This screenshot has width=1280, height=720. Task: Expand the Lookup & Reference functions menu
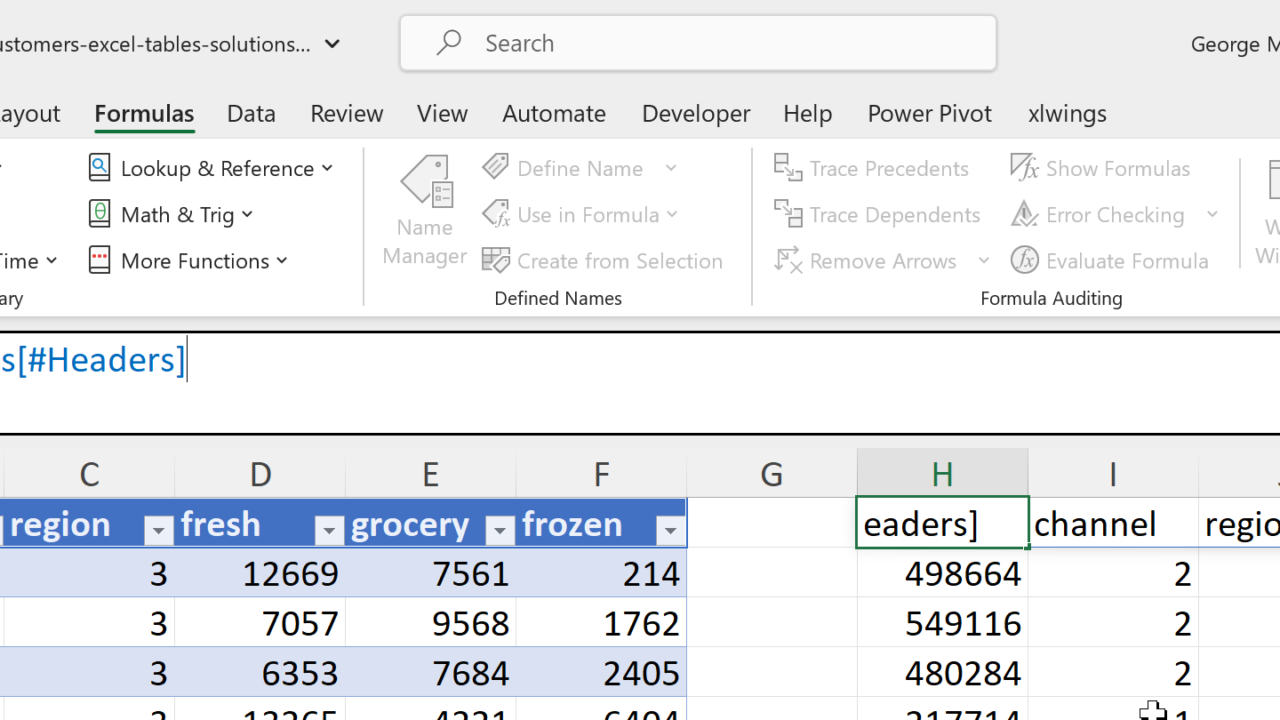click(211, 168)
